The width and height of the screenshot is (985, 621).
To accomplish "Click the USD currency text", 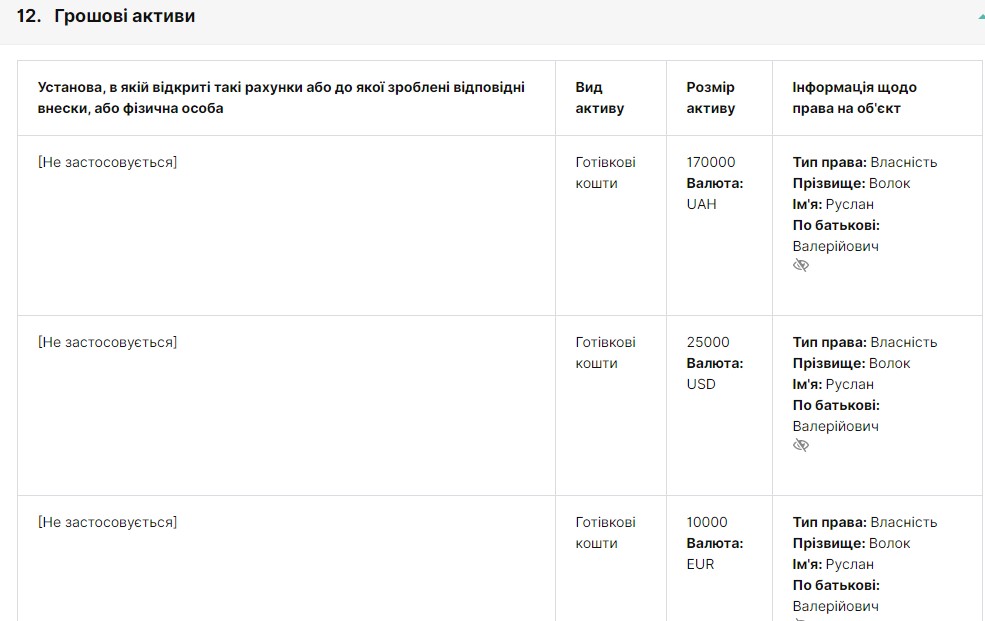I will click(701, 384).
